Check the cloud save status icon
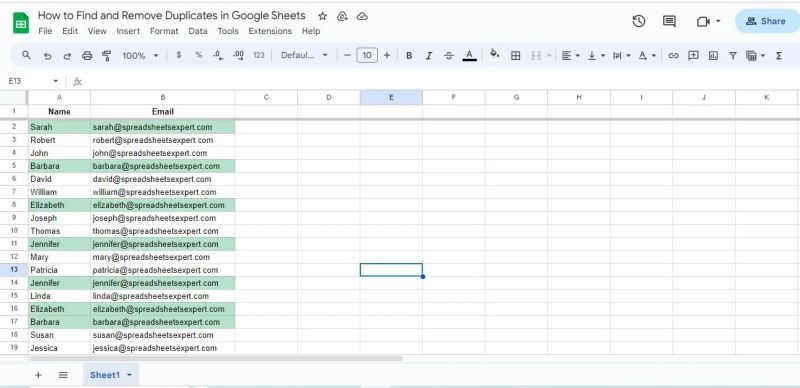 point(362,16)
